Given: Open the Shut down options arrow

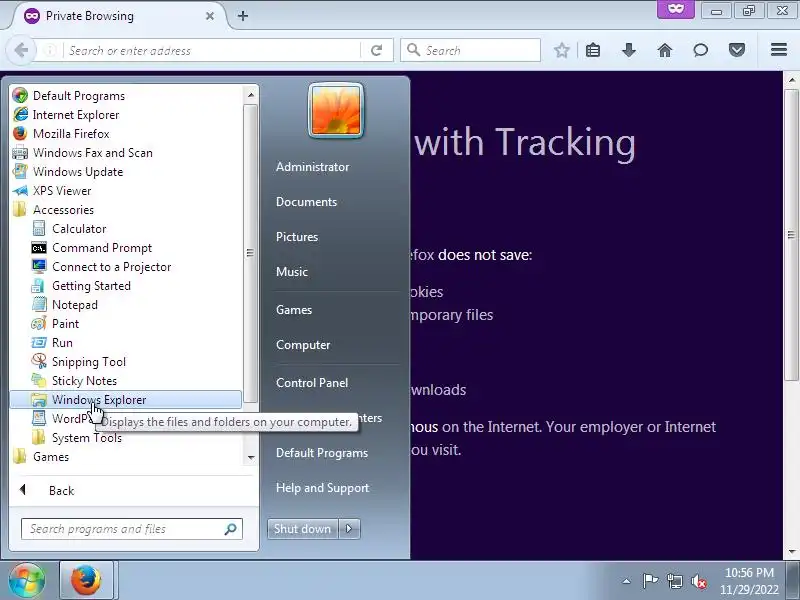Looking at the screenshot, I should [349, 529].
